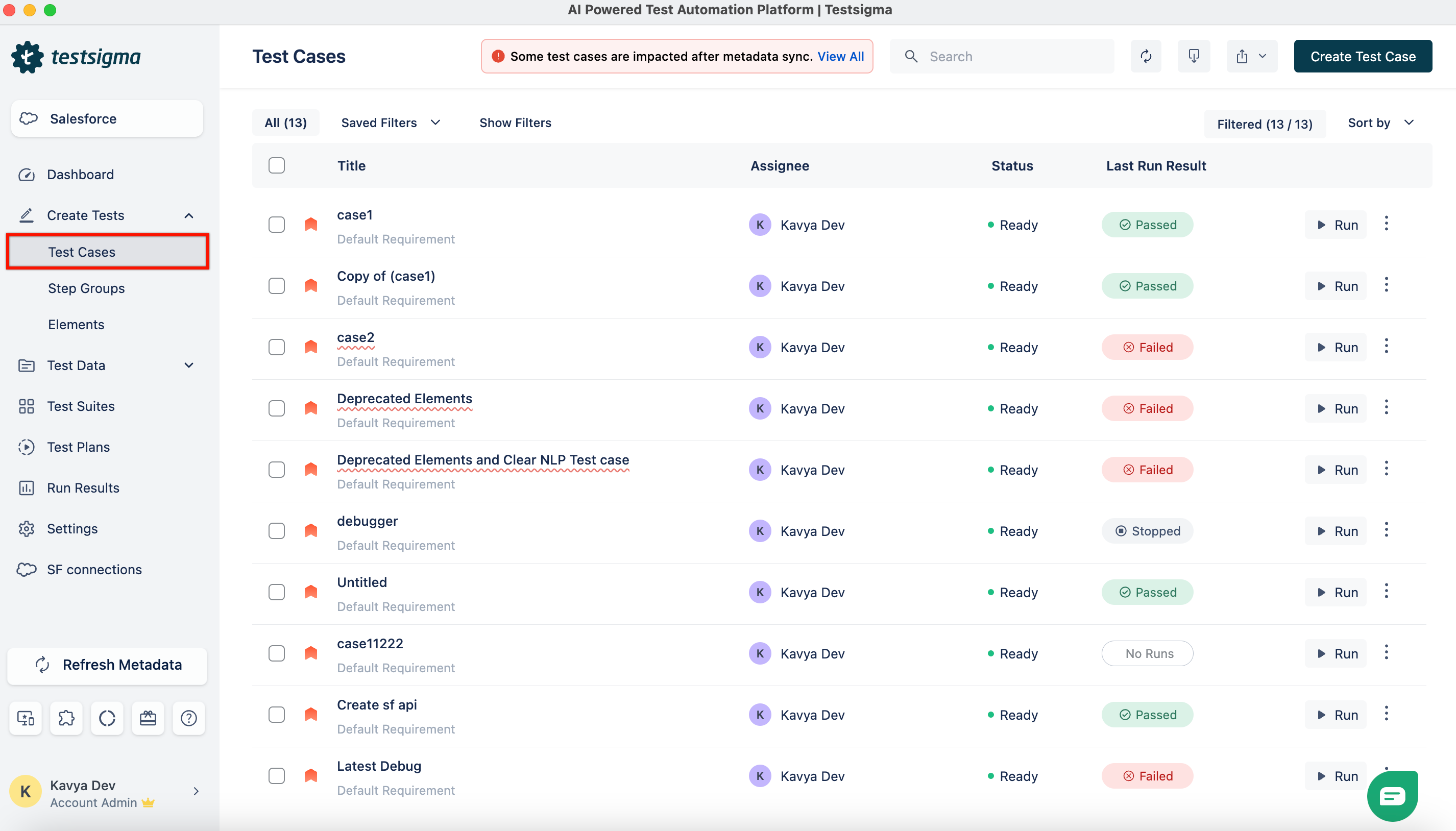Viewport: 1456px width, 831px height.
Task: Check the Deprecated Elements row checkbox
Action: (276, 408)
